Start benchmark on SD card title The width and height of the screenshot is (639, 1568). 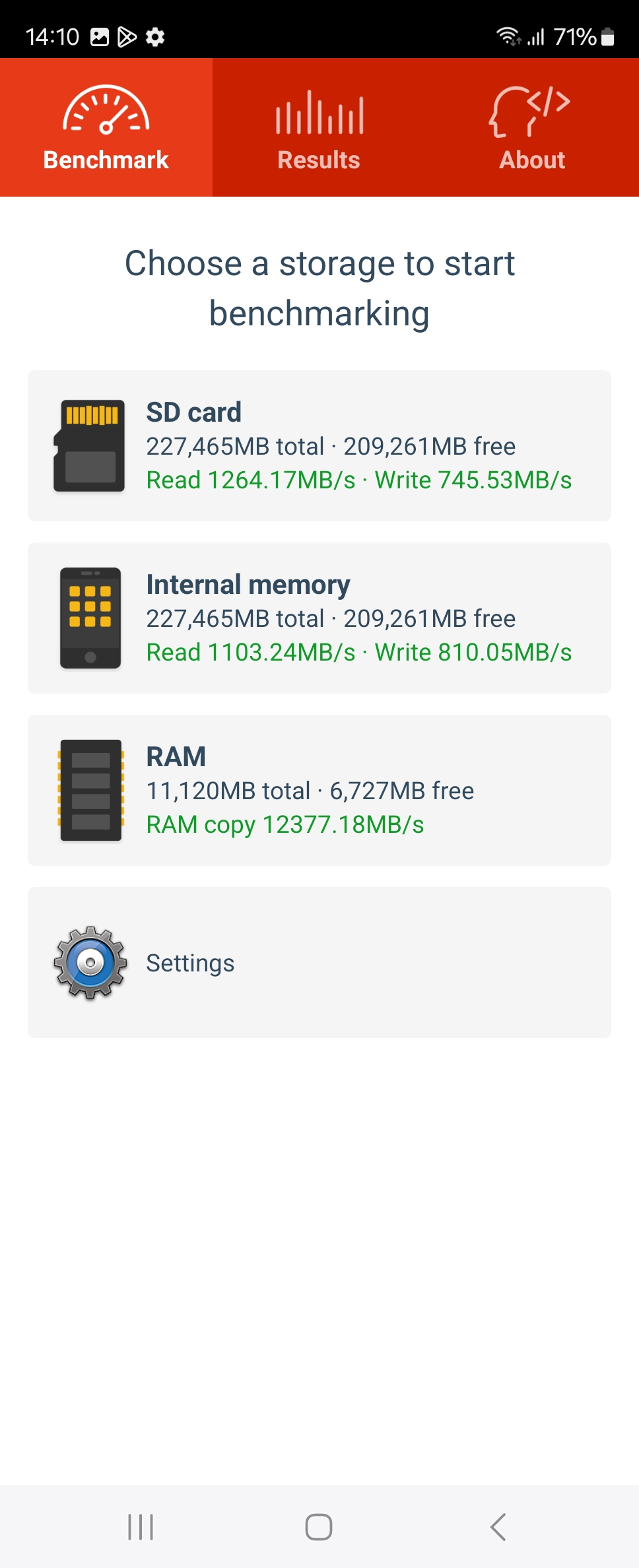click(193, 412)
